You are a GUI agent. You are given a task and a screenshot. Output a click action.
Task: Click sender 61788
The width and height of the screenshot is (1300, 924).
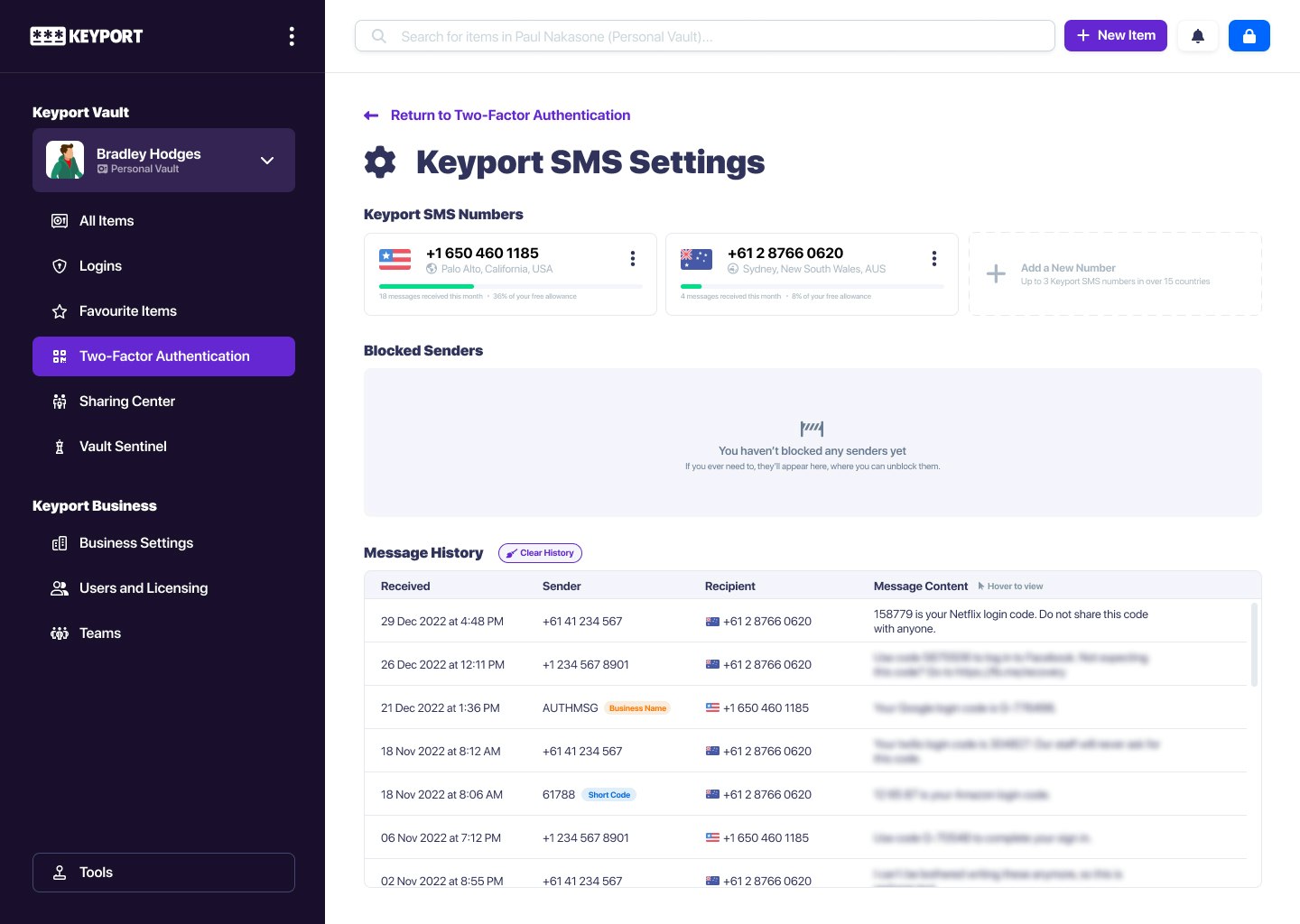[559, 795]
